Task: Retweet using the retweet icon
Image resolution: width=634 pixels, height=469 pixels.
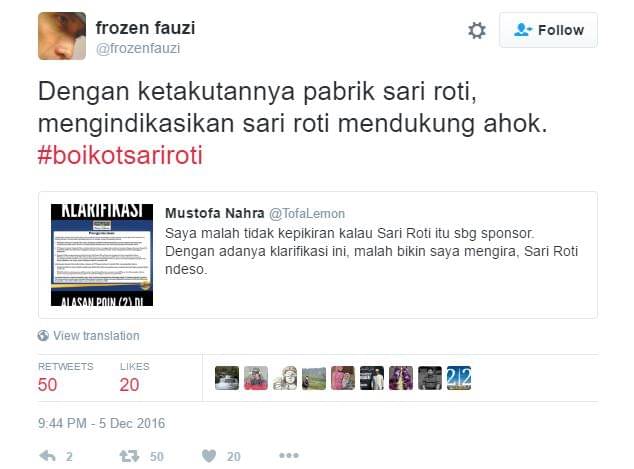Action: (129, 456)
